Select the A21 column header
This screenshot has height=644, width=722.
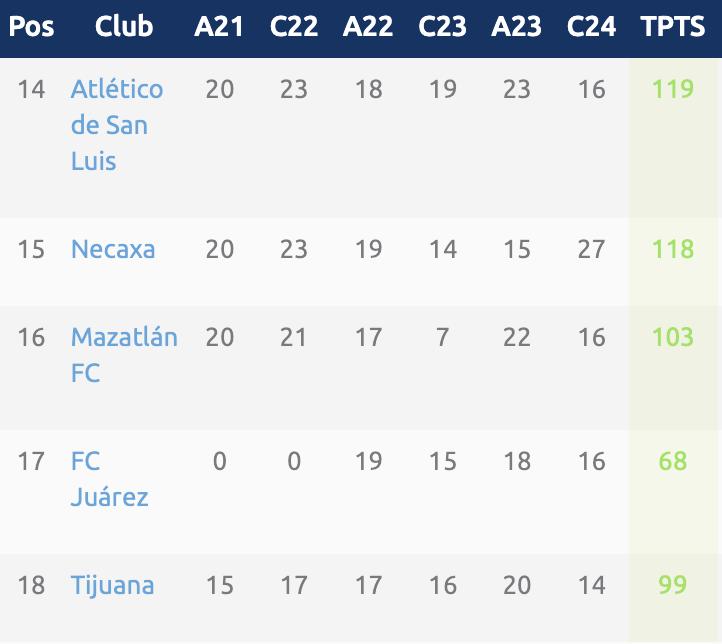click(x=219, y=27)
